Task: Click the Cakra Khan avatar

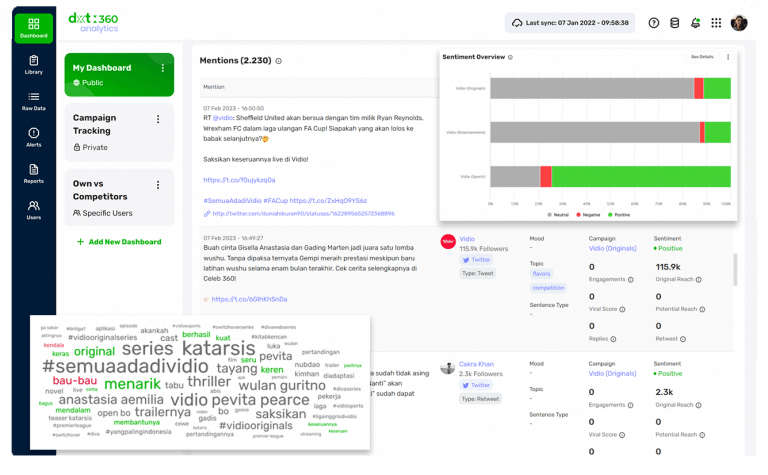Action: pyautogui.click(x=448, y=367)
